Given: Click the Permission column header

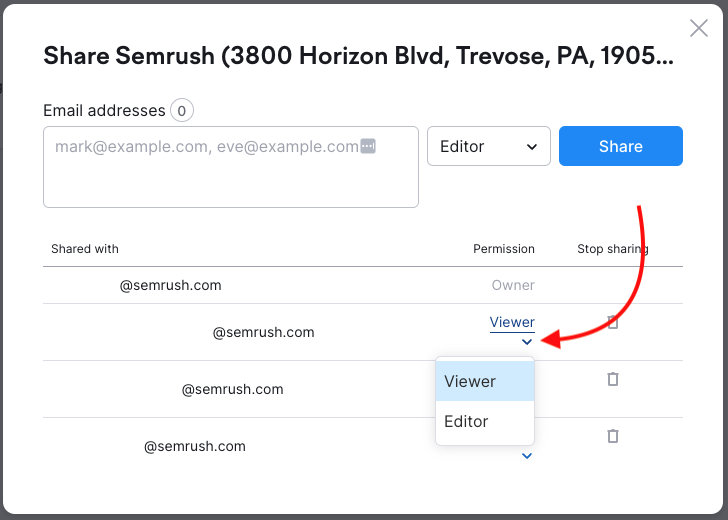Looking at the screenshot, I should tap(504, 249).
